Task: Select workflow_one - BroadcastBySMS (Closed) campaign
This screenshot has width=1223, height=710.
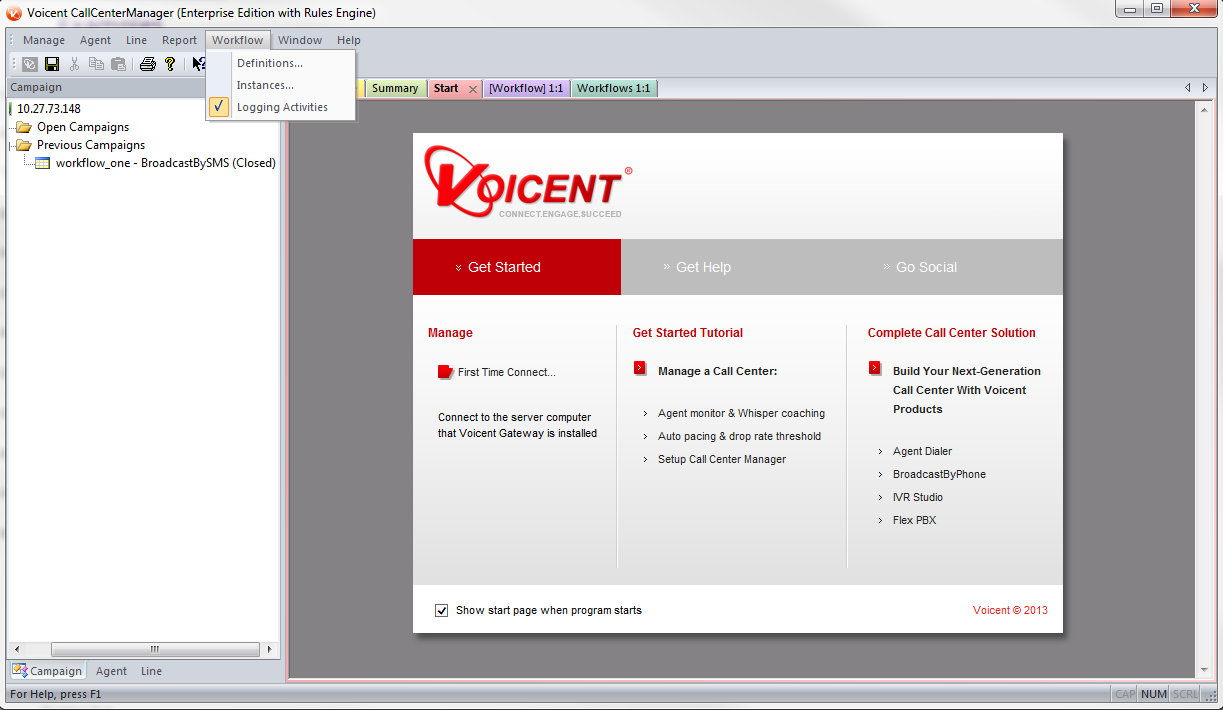Action: 165,163
